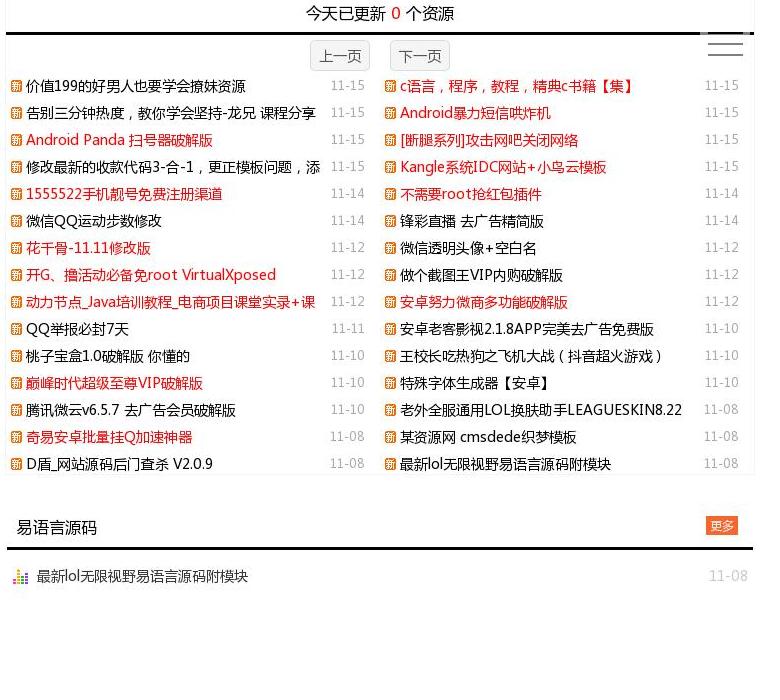Image resolution: width=780 pixels, height=700 pixels.
Task: Click new-badge icon beside 锋彩直播 去广告精简版
Action: click(390, 221)
